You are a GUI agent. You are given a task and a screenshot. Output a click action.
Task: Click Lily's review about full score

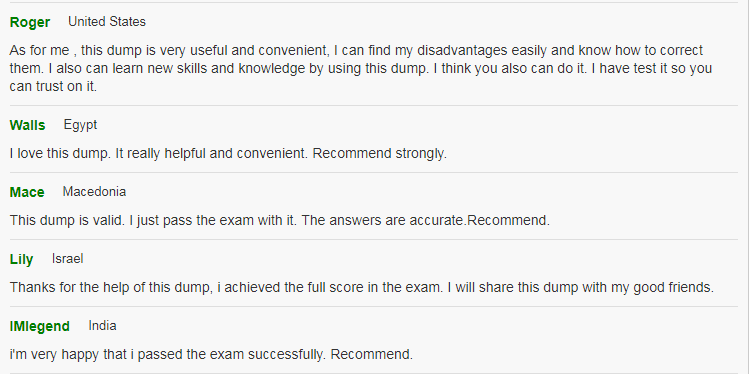click(x=362, y=287)
